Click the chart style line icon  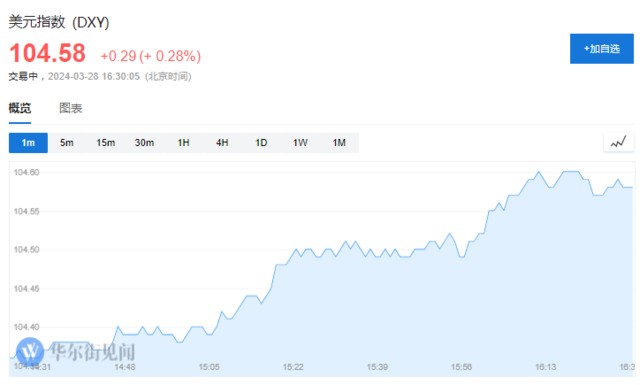tap(618, 142)
